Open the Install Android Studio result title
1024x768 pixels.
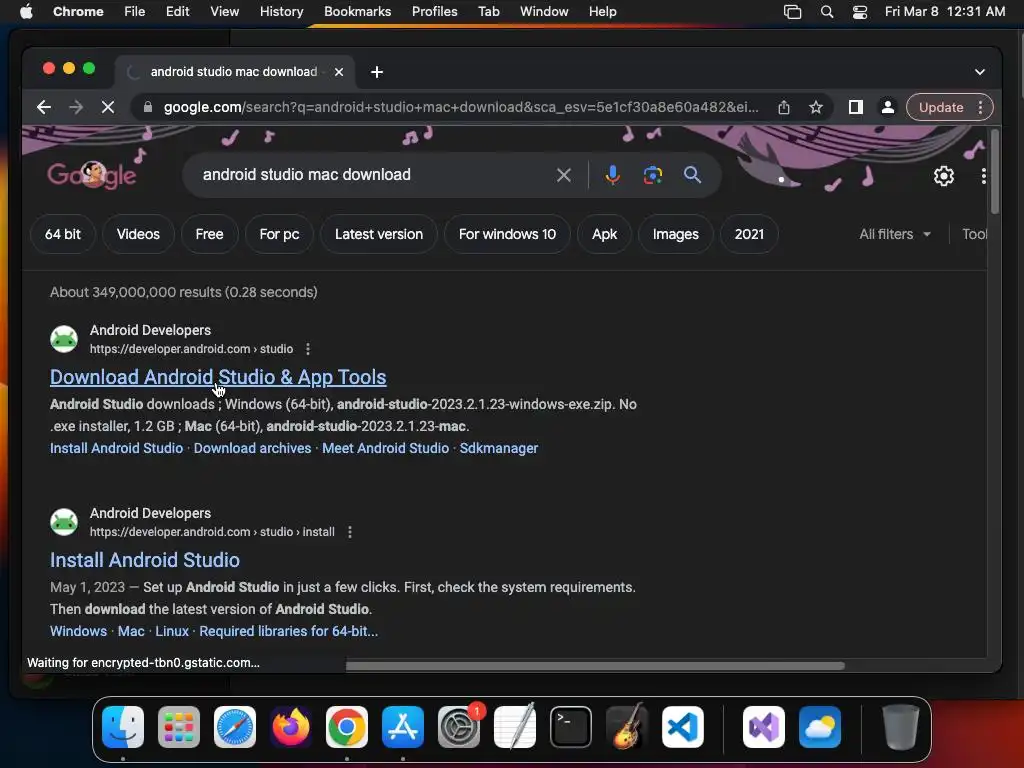tap(145, 560)
